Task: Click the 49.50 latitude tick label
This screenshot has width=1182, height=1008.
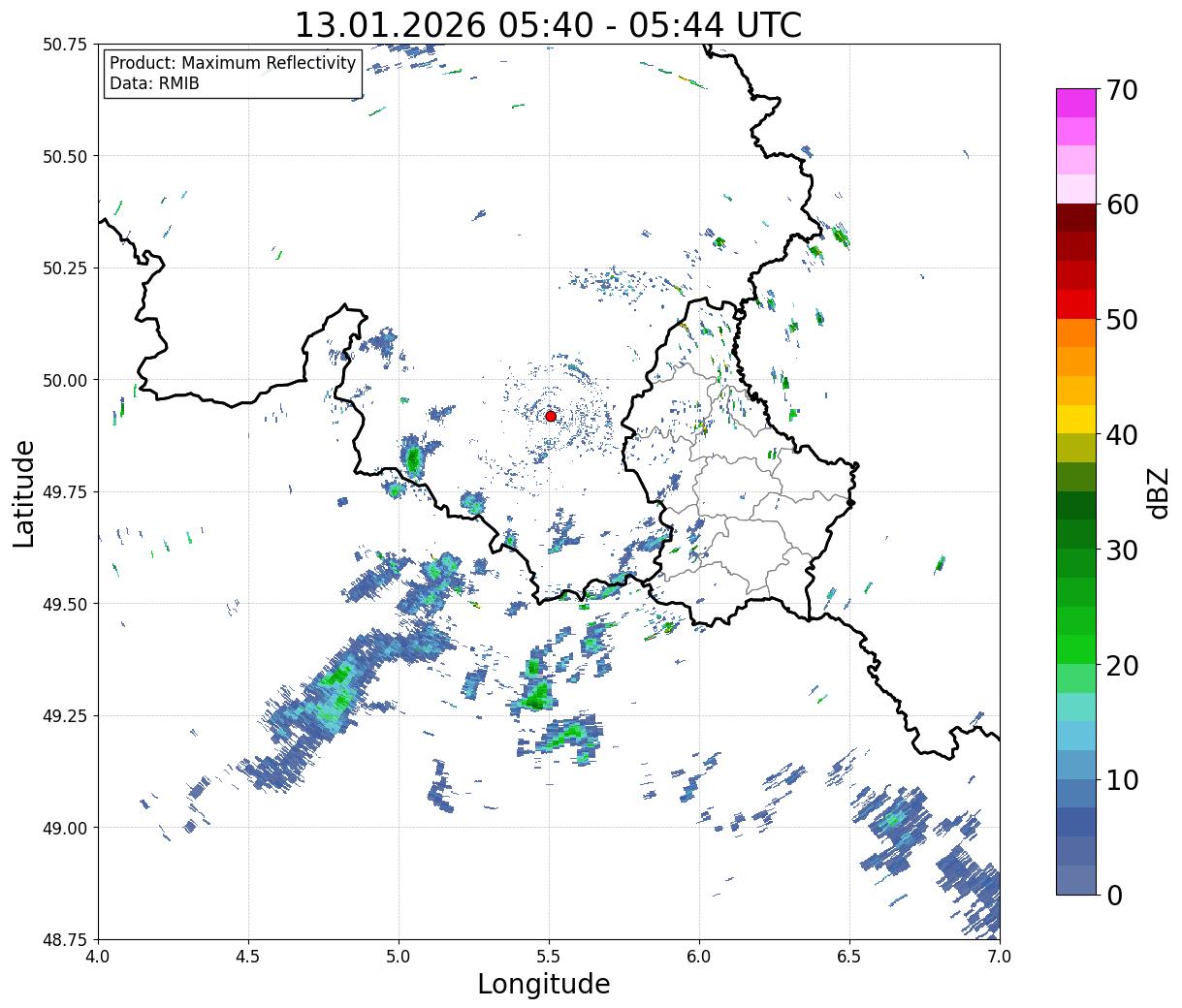Action: (65, 604)
